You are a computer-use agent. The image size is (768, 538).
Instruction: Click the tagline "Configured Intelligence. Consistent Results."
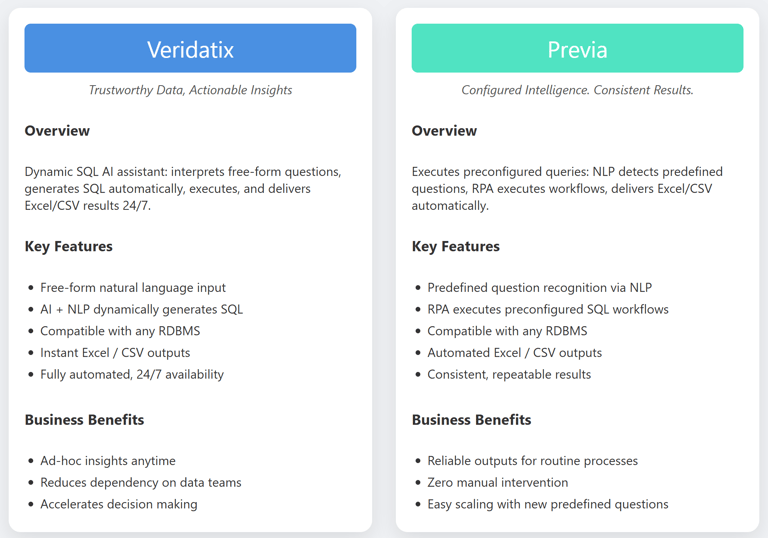[x=577, y=90]
